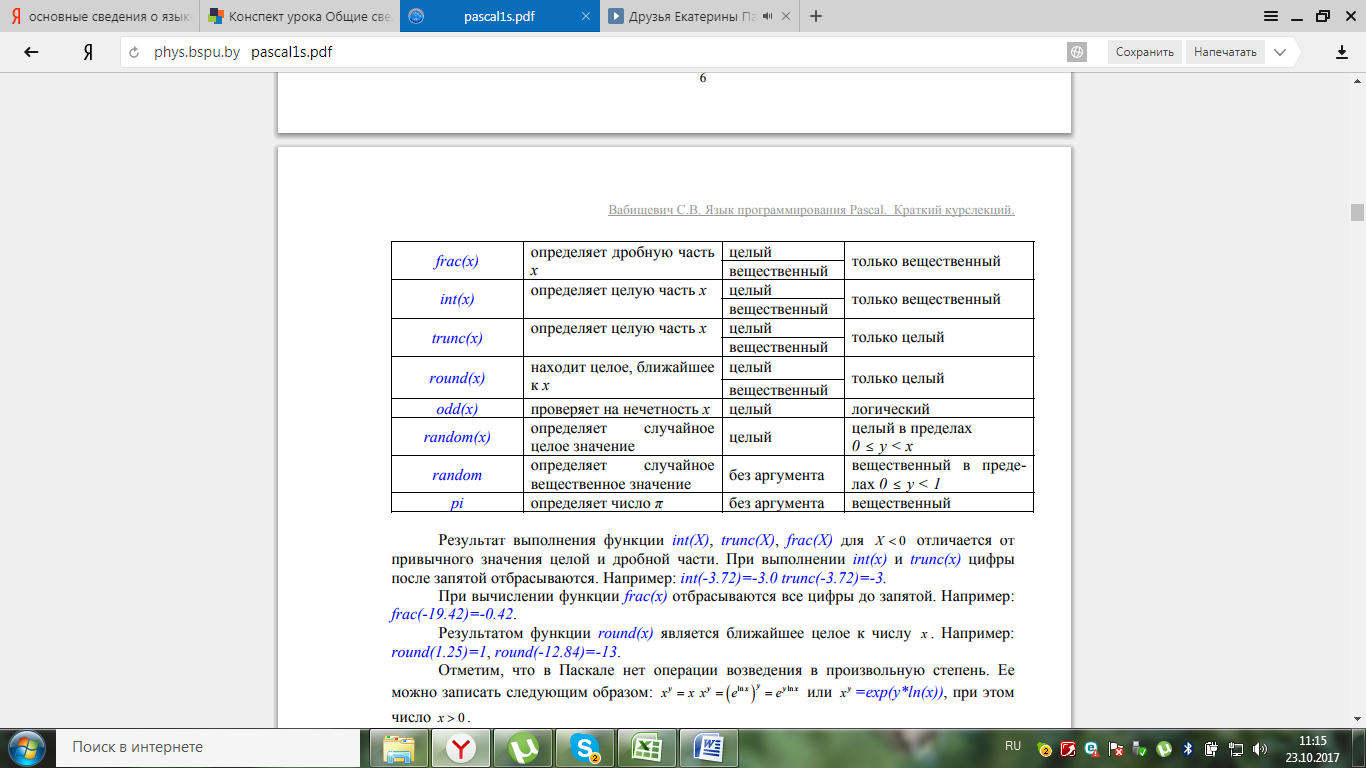This screenshot has height=768, width=1366.
Task: Open a new tab with plus button
Action: 817,16
